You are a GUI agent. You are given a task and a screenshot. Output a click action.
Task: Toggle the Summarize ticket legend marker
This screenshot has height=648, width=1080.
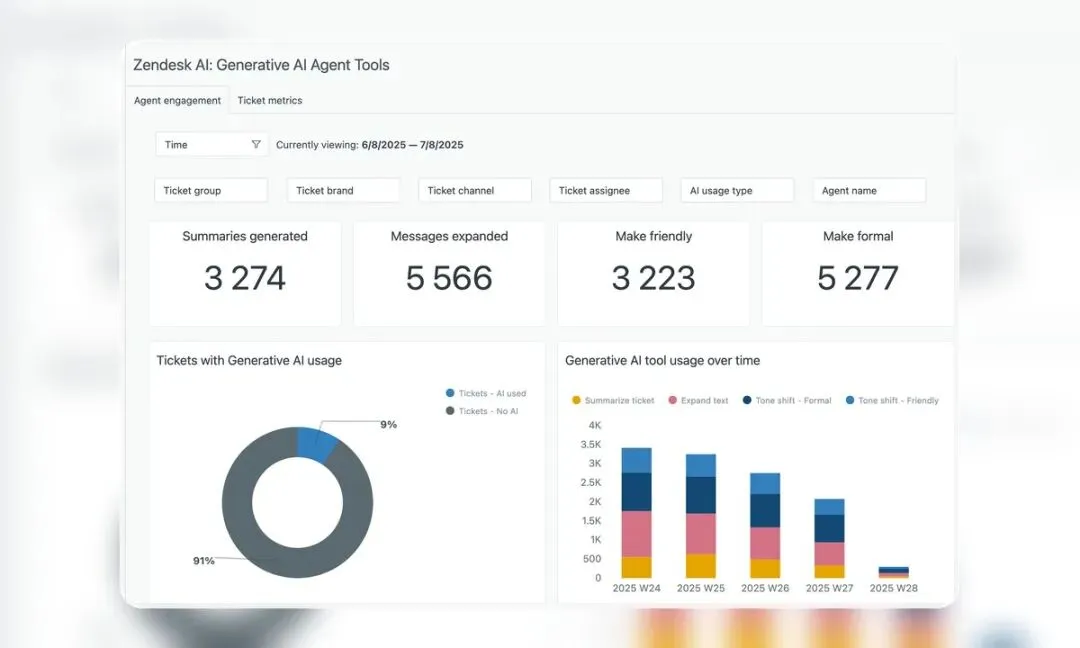coord(577,400)
